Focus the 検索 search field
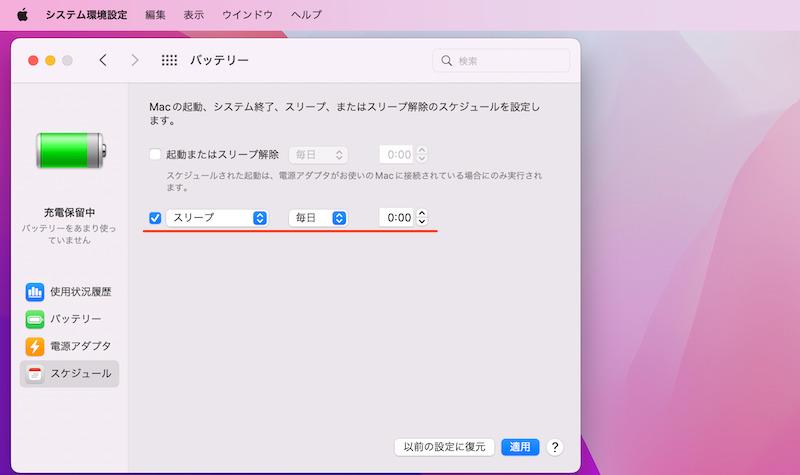 pyautogui.click(x=501, y=61)
